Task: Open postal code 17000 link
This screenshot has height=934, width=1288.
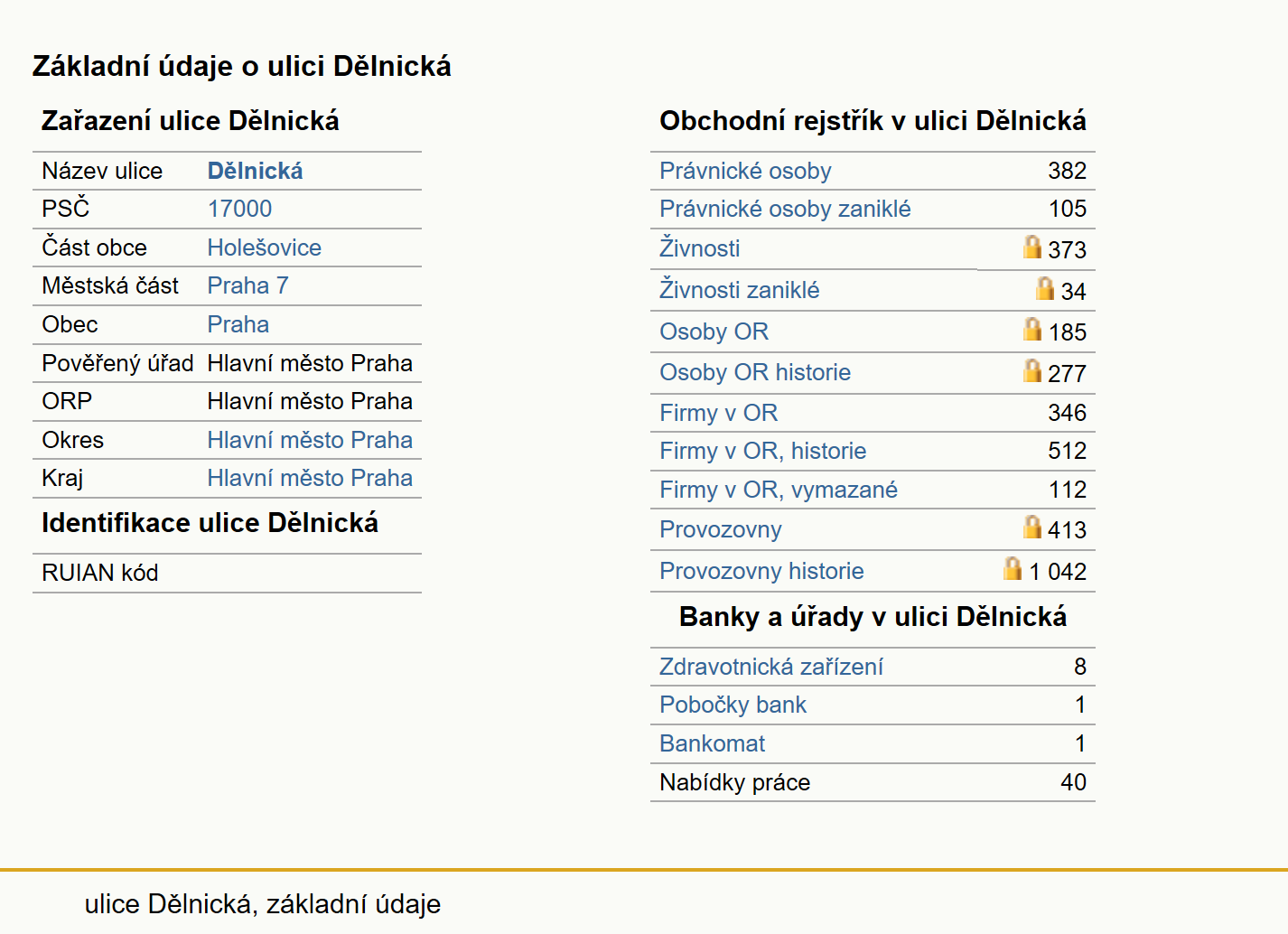Action: coord(239,209)
